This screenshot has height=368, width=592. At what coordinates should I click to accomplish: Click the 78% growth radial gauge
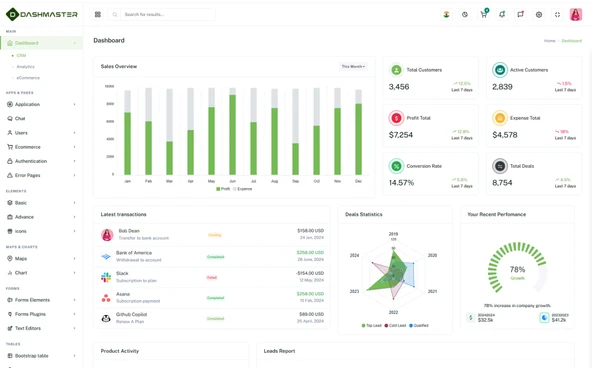[x=517, y=269]
